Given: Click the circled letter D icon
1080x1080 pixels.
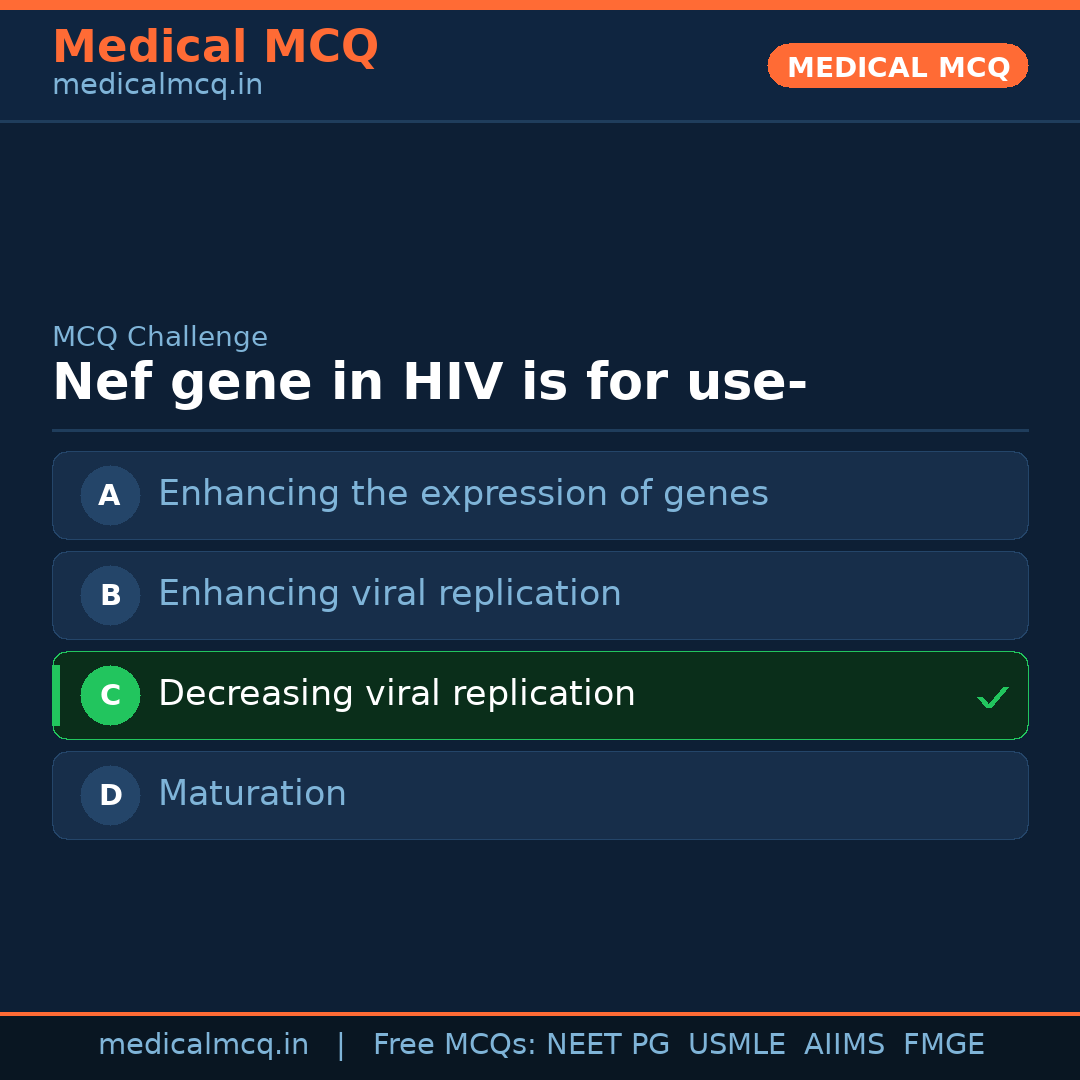Looking at the screenshot, I should pos(110,795).
